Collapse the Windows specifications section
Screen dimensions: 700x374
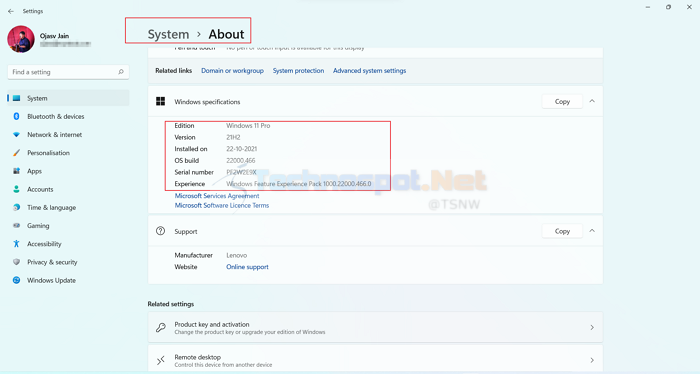592,101
